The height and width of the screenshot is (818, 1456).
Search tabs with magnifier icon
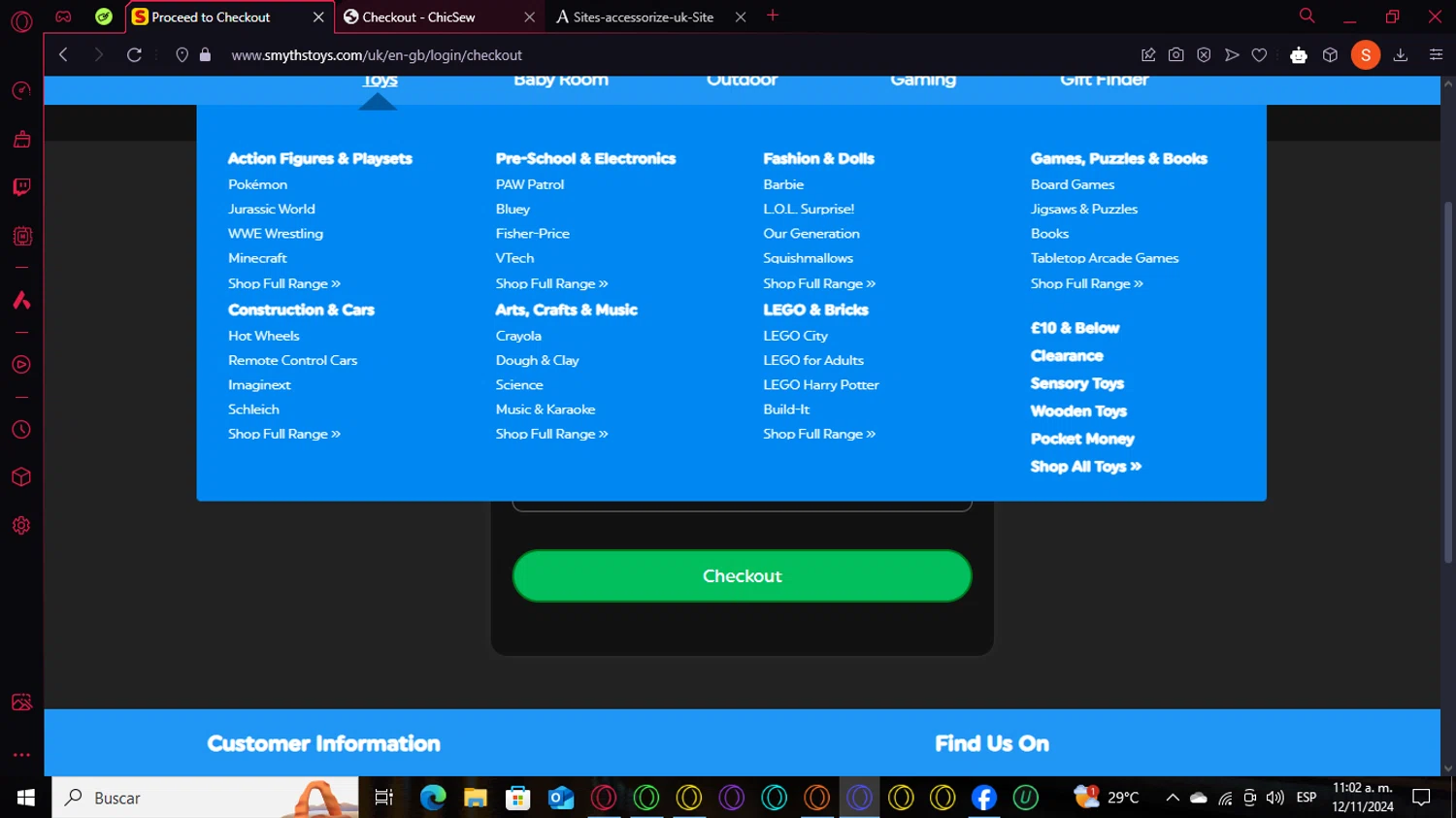(1307, 16)
